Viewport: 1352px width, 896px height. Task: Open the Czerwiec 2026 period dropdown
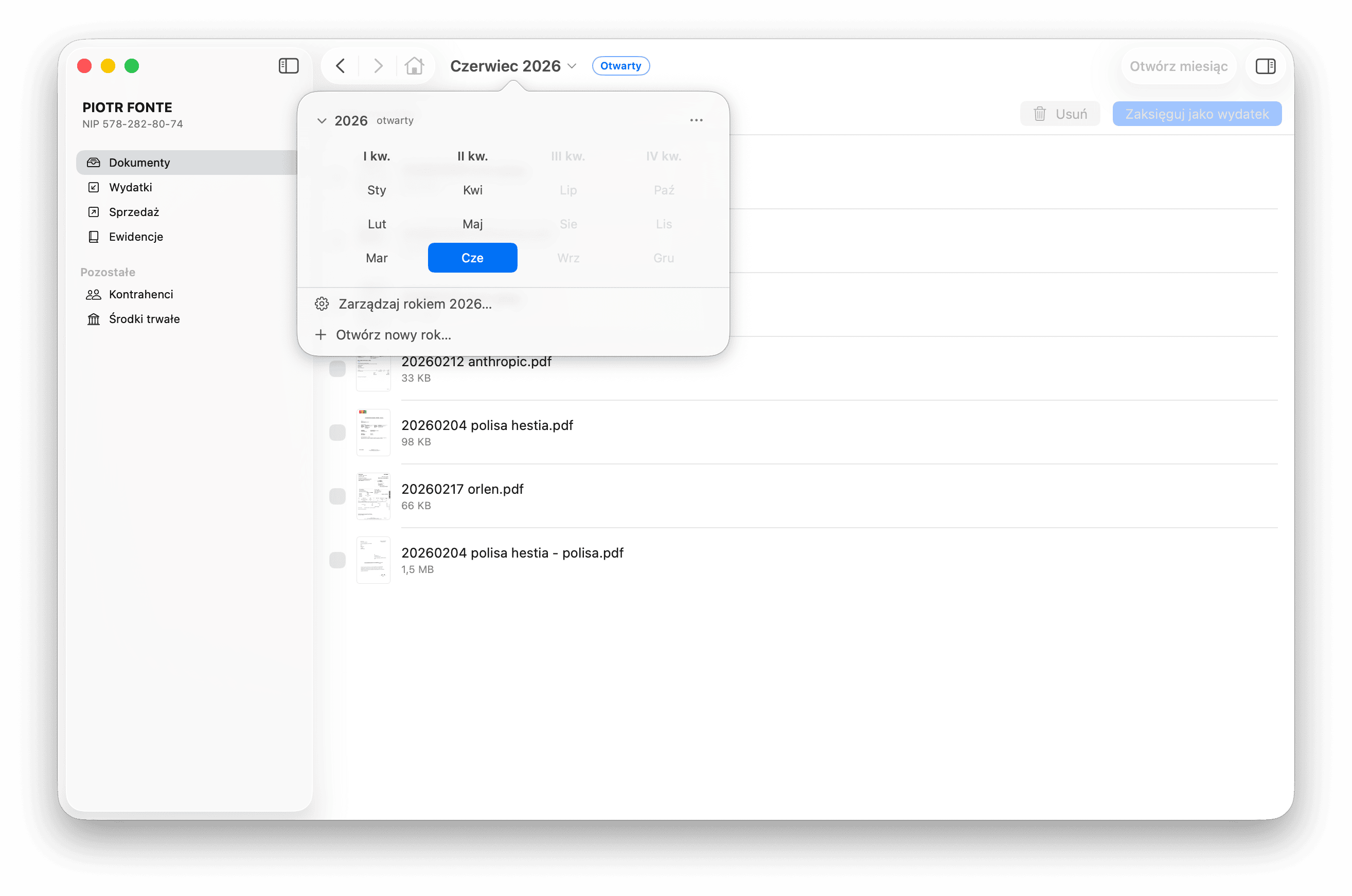pyautogui.click(x=513, y=66)
